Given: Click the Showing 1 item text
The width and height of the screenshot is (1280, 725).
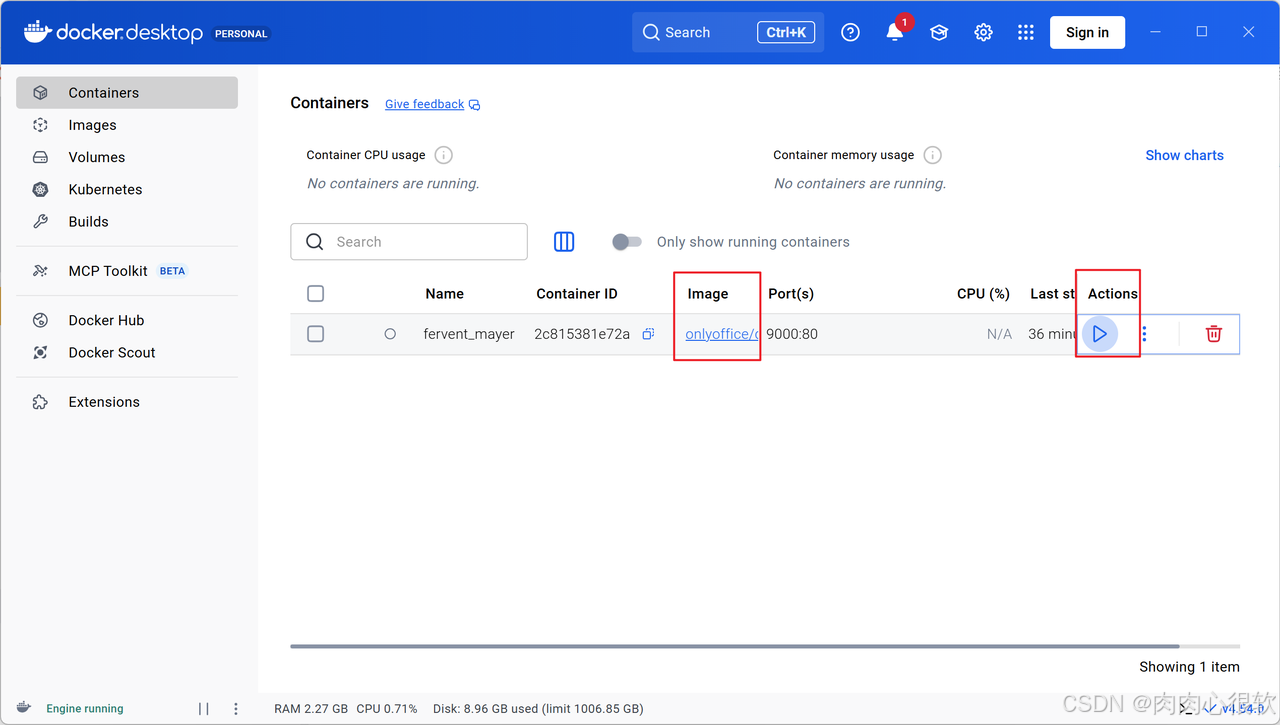Looking at the screenshot, I should click(x=1189, y=667).
